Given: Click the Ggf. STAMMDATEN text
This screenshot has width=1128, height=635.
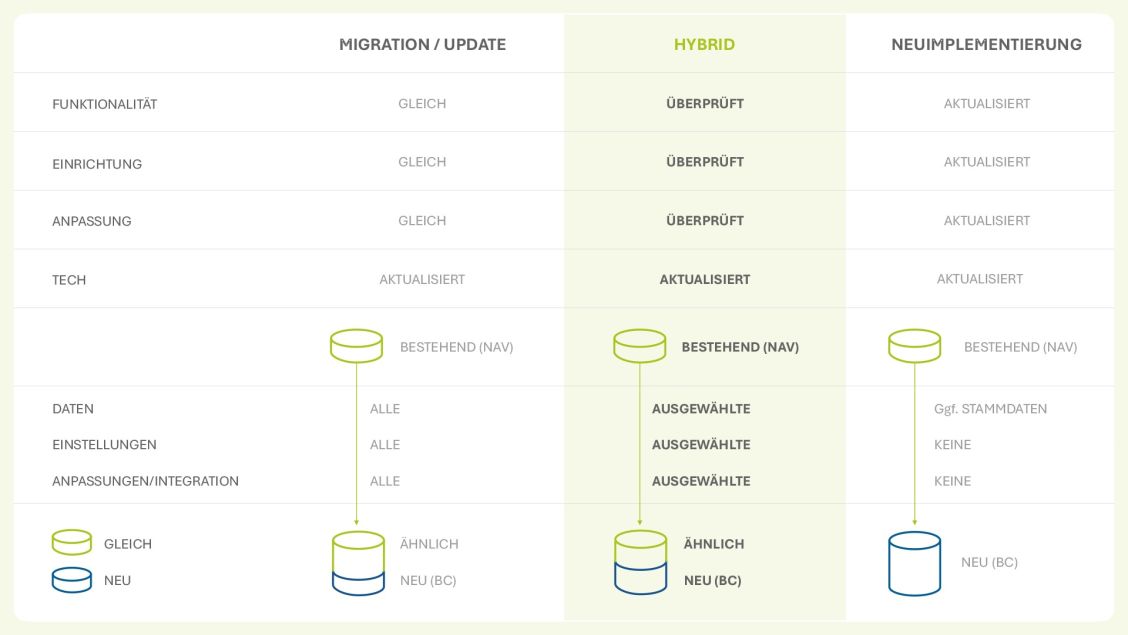Looking at the screenshot, I should click(x=990, y=409).
